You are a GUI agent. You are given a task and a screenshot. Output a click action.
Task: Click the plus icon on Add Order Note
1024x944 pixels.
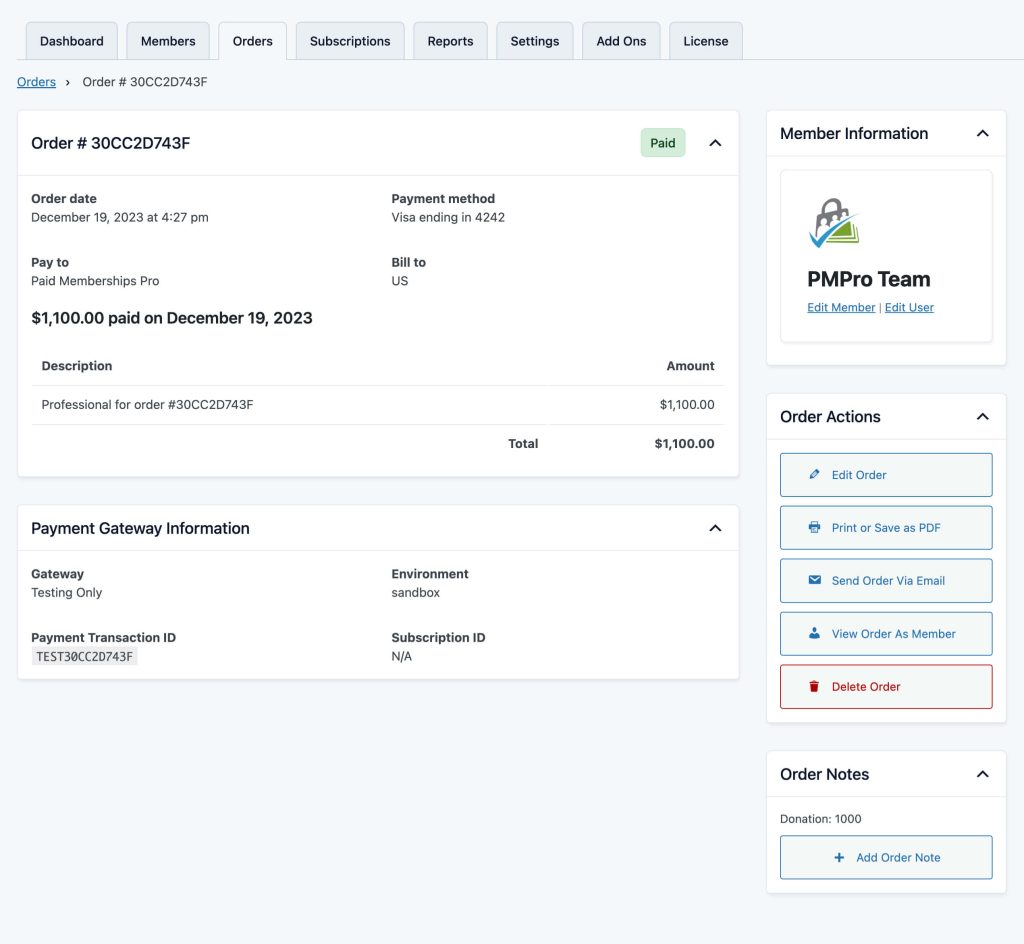click(839, 858)
